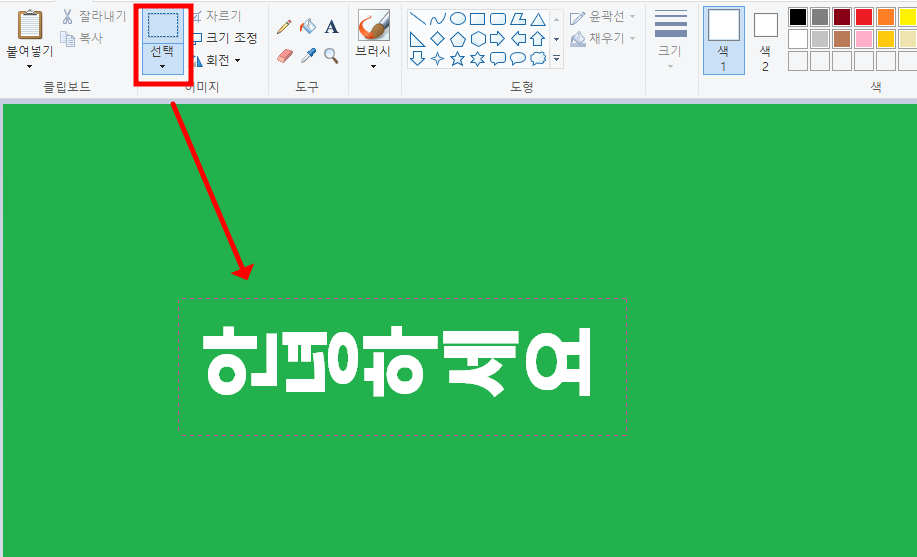917x557 pixels.
Task: Choose the Pentagon shape
Action: point(457,39)
